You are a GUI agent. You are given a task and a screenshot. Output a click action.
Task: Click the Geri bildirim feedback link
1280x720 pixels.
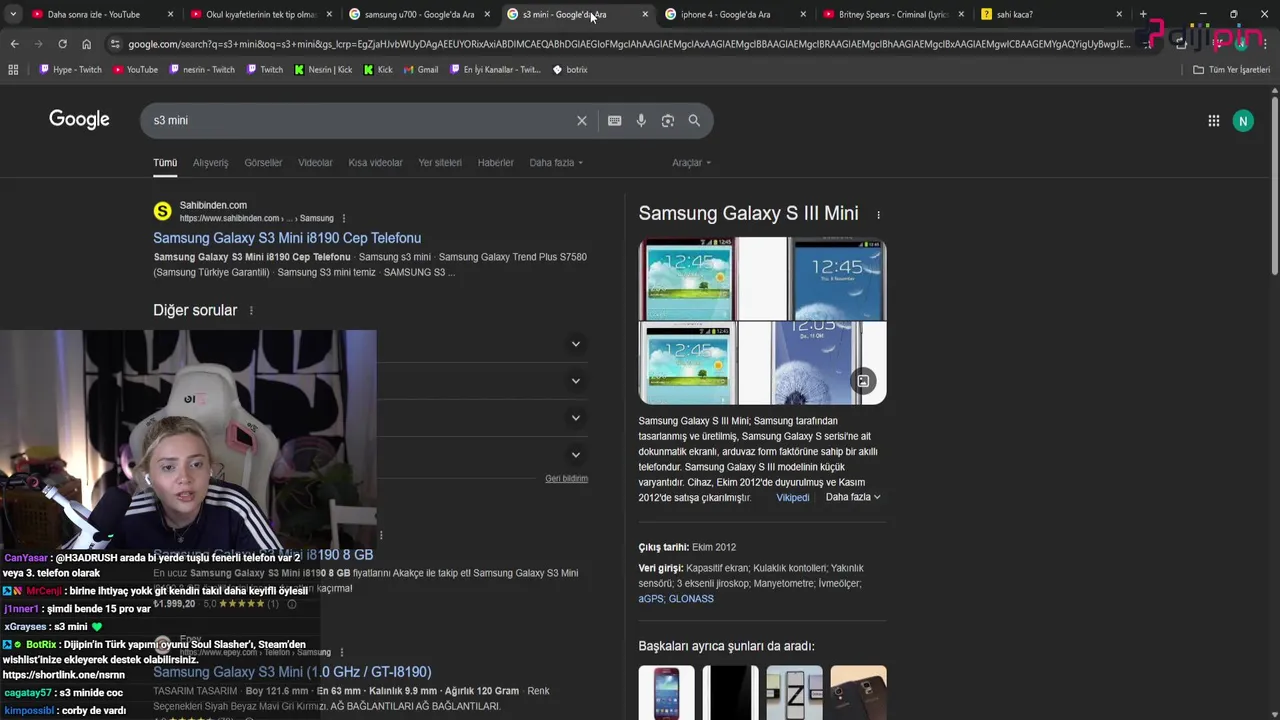[x=566, y=479]
